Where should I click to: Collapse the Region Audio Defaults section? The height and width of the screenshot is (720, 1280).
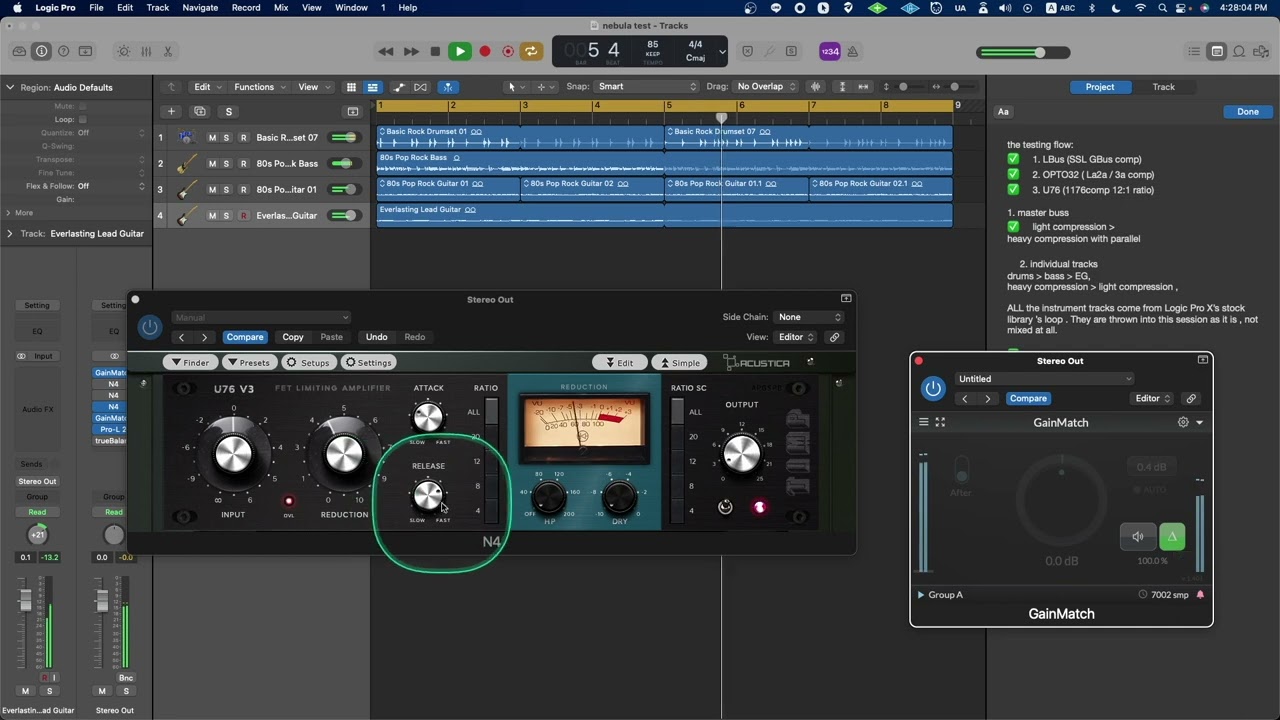(10, 87)
